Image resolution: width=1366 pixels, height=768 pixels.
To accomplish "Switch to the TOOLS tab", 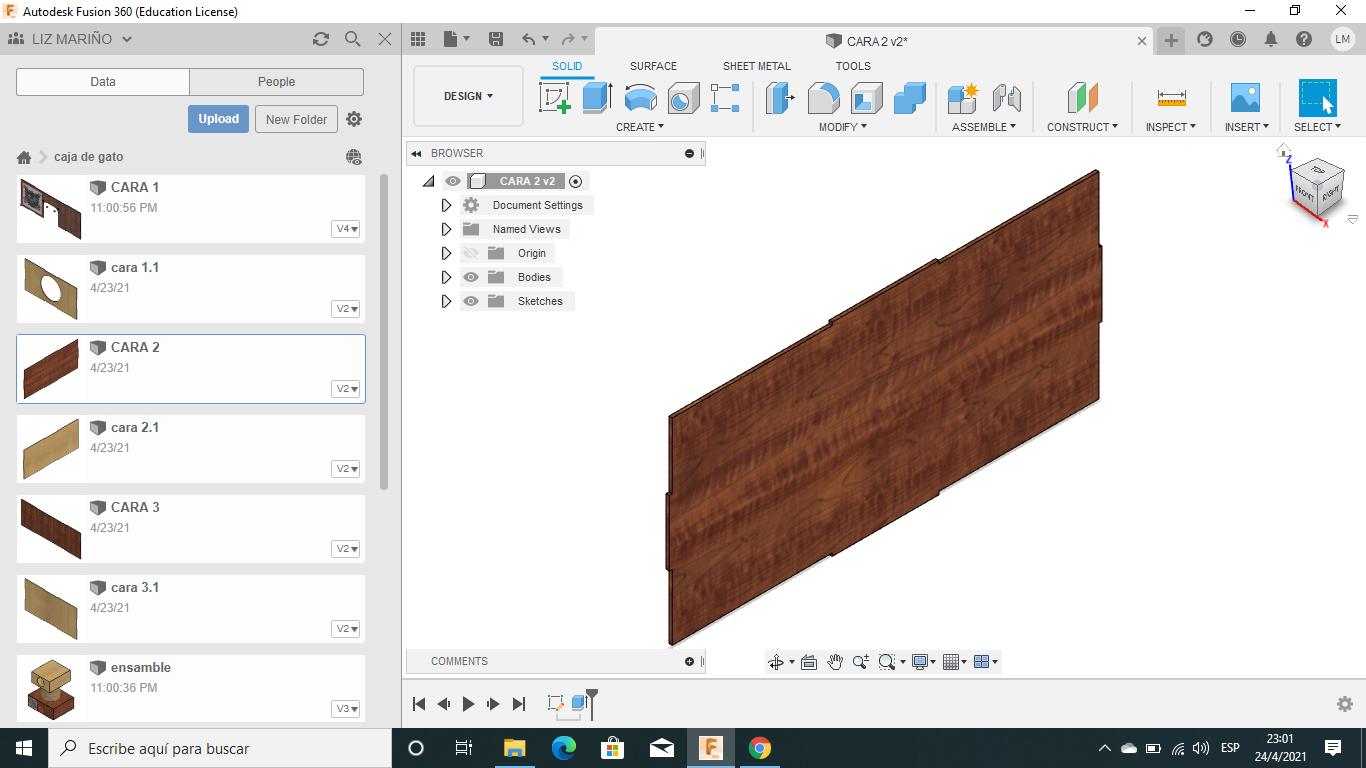I will (x=853, y=66).
